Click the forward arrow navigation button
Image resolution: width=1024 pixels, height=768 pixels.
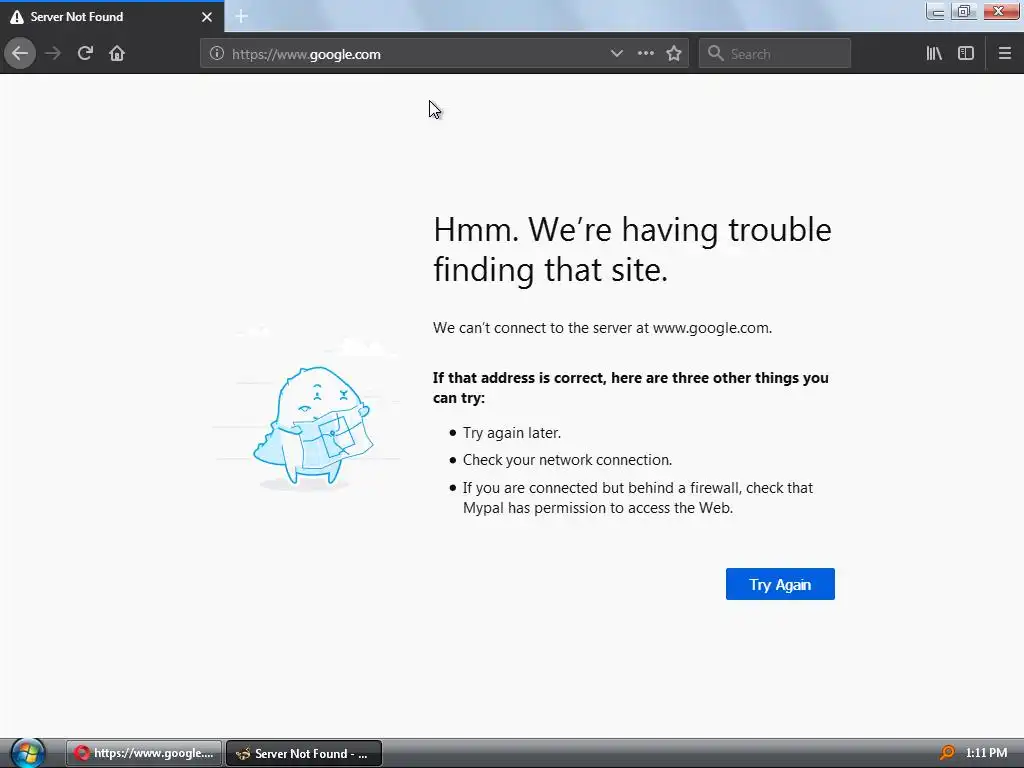(x=53, y=54)
